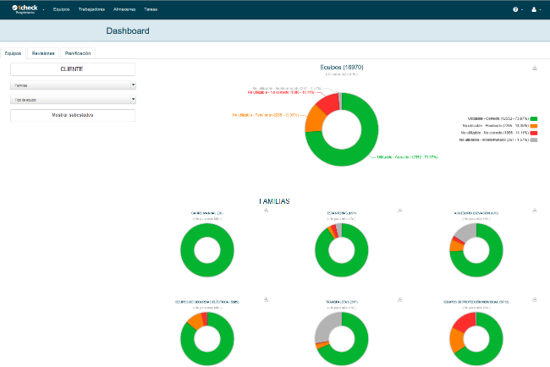Screen dimensions: 550x367
Task: Switch to the Revisiones tab
Action: (43, 53)
